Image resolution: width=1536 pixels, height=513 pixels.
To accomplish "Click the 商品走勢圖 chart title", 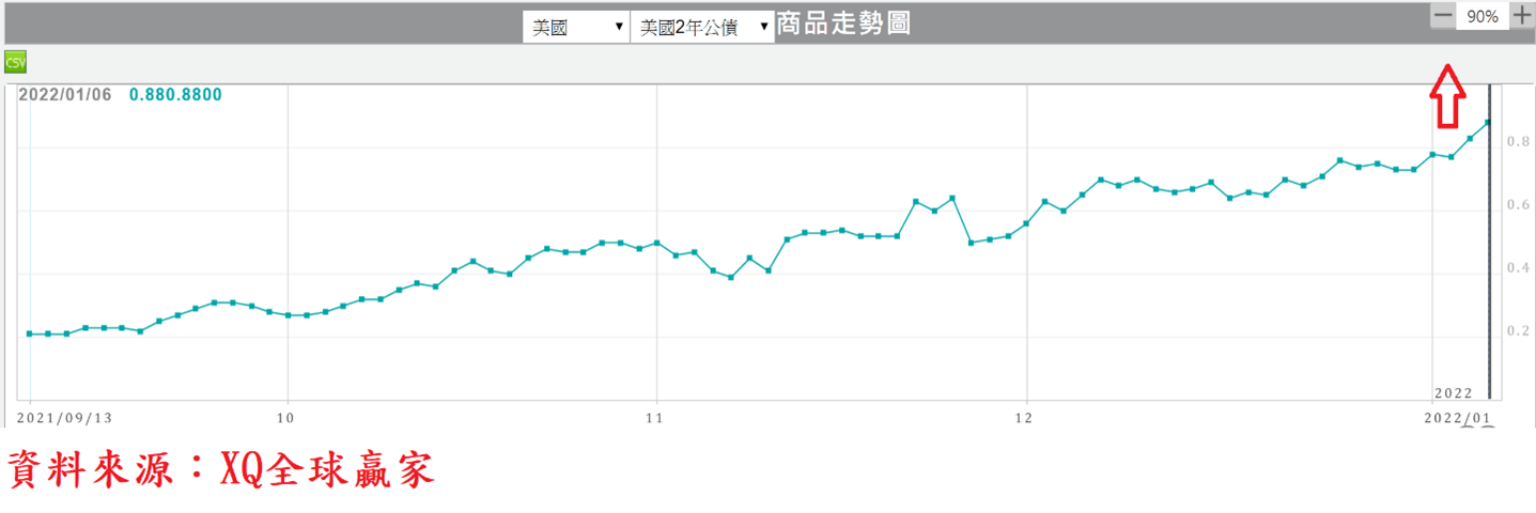I will pos(843,24).
